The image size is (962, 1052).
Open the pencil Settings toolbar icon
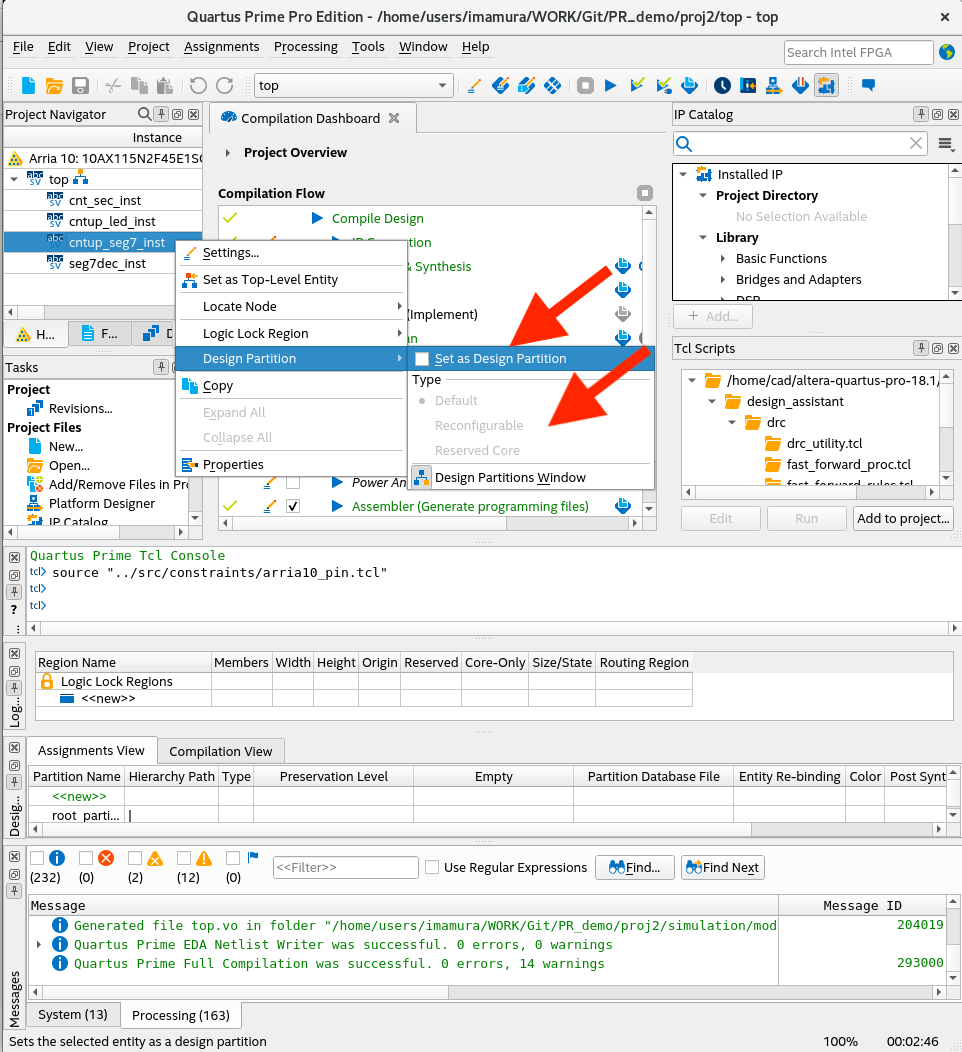point(474,85)
